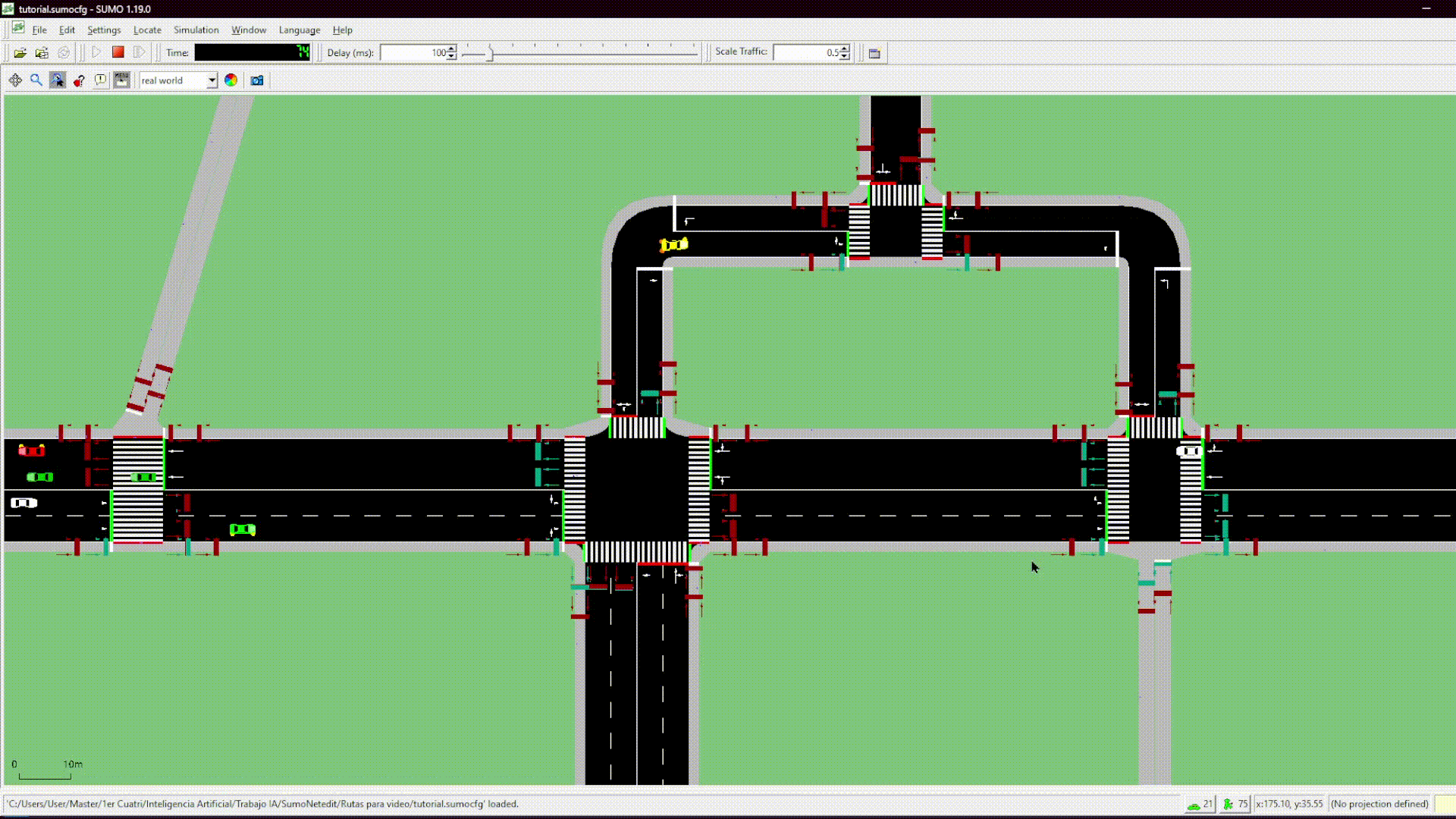Take a snapshot of the view
Viewport: 1456px width, 819px height.
coord(257,80)
